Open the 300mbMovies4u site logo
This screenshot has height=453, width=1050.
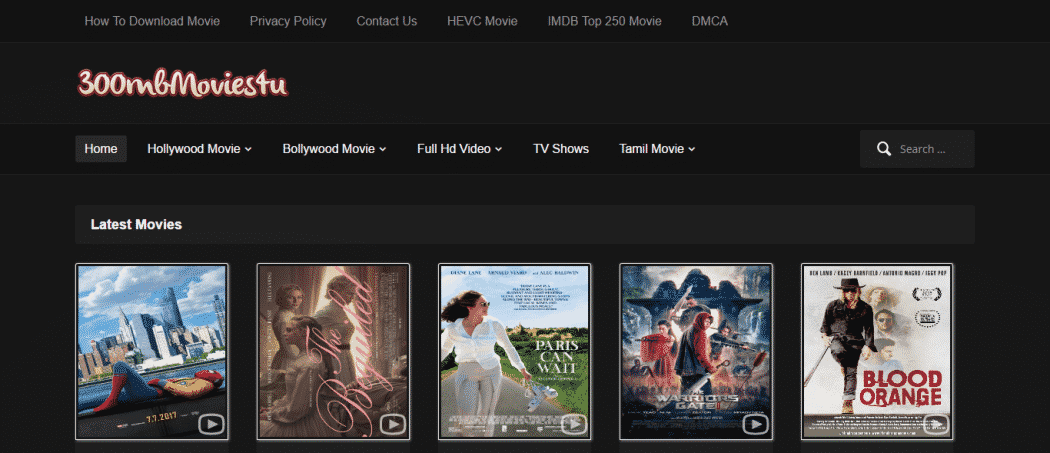point(182,83)
